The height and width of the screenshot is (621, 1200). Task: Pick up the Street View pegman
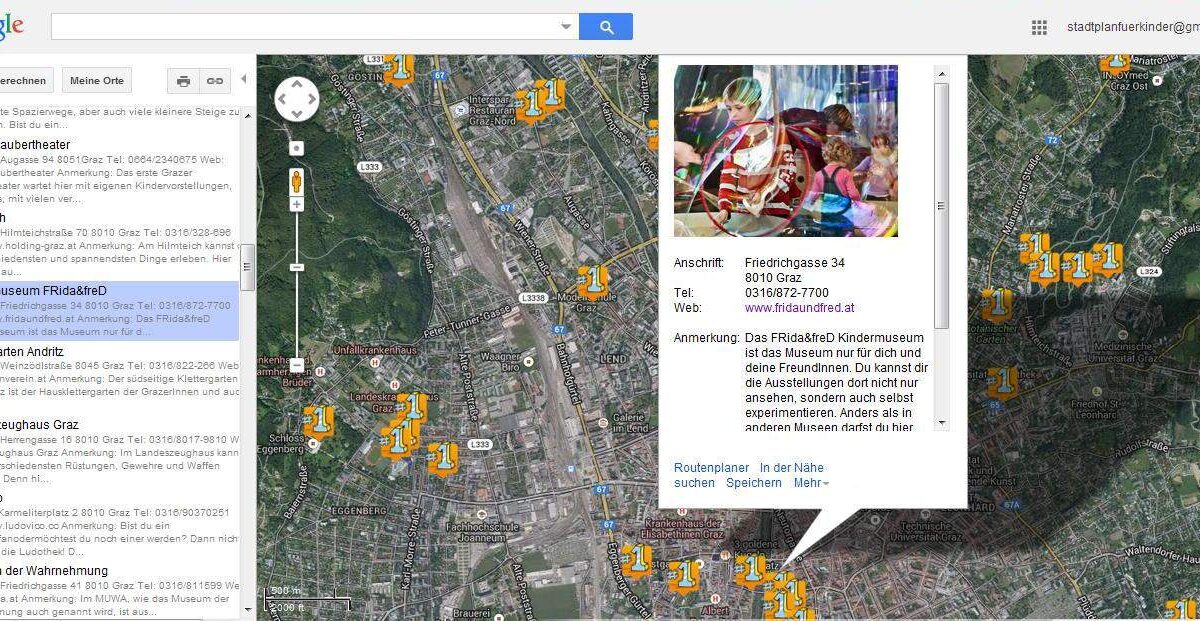[297, 180]
